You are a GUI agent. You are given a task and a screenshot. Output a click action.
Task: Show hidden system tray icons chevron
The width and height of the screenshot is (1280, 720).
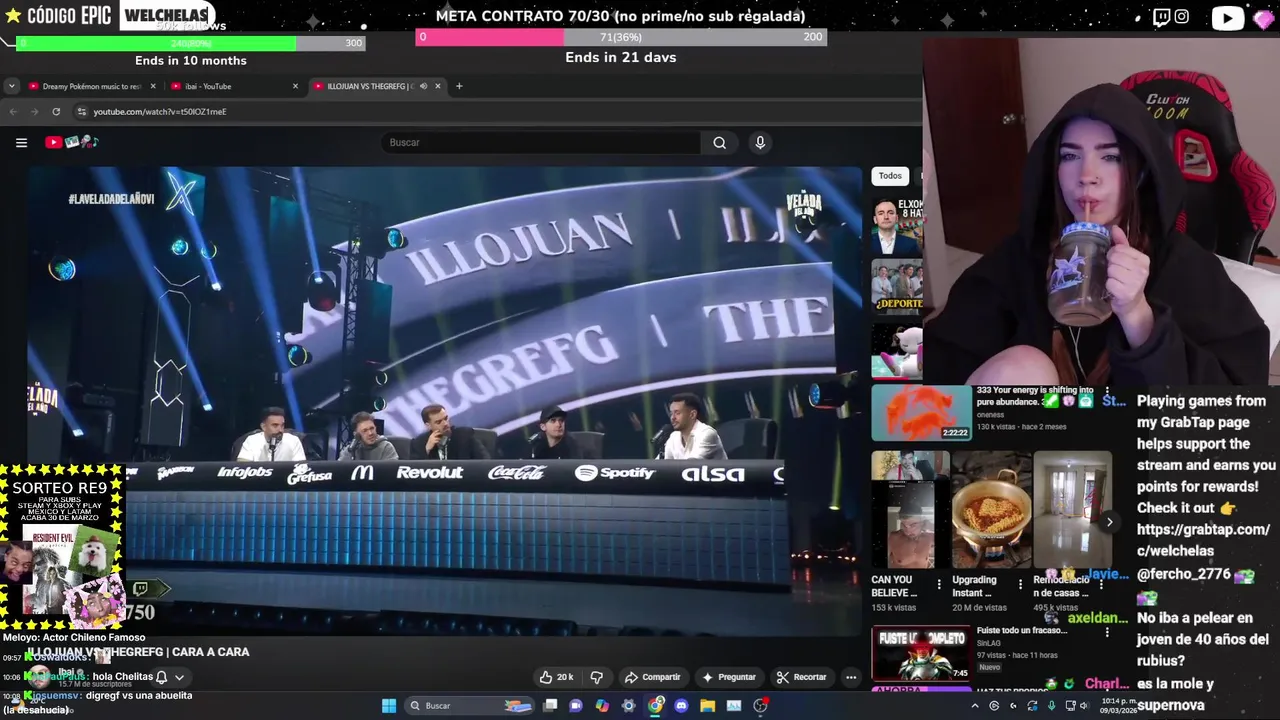coord(975,706)
